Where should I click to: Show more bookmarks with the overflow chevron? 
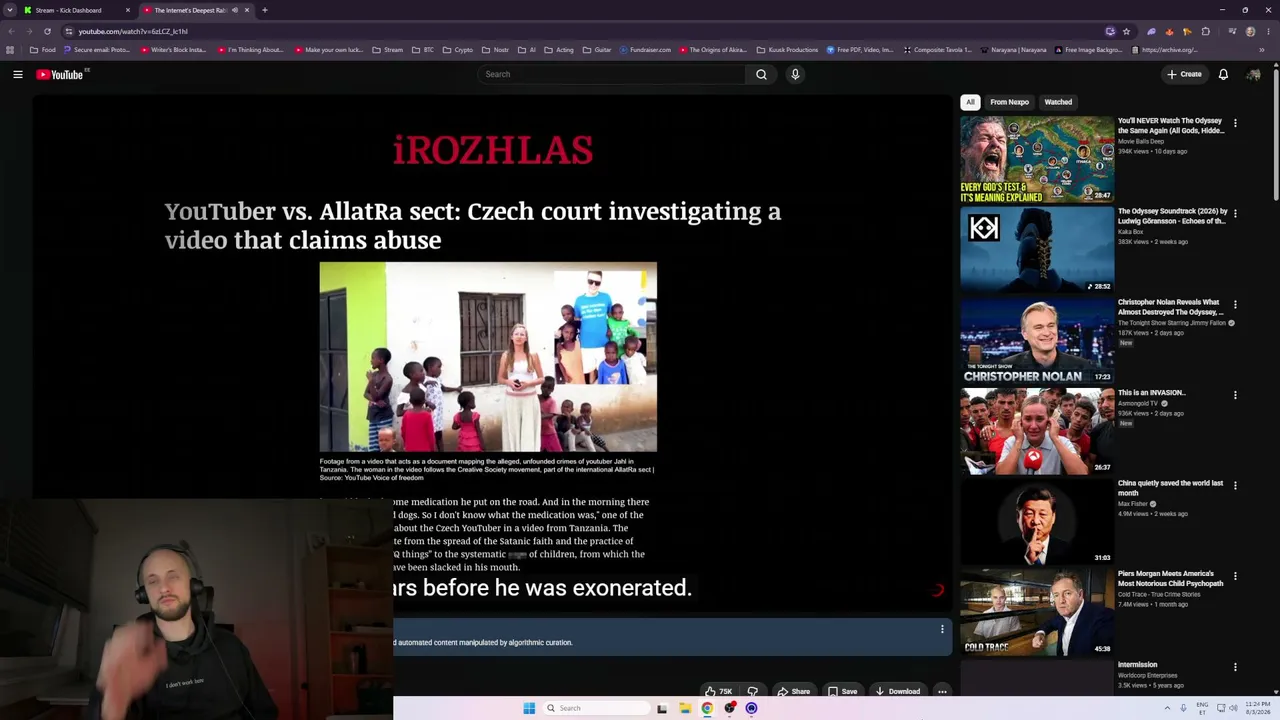[x=1262, y=50]
